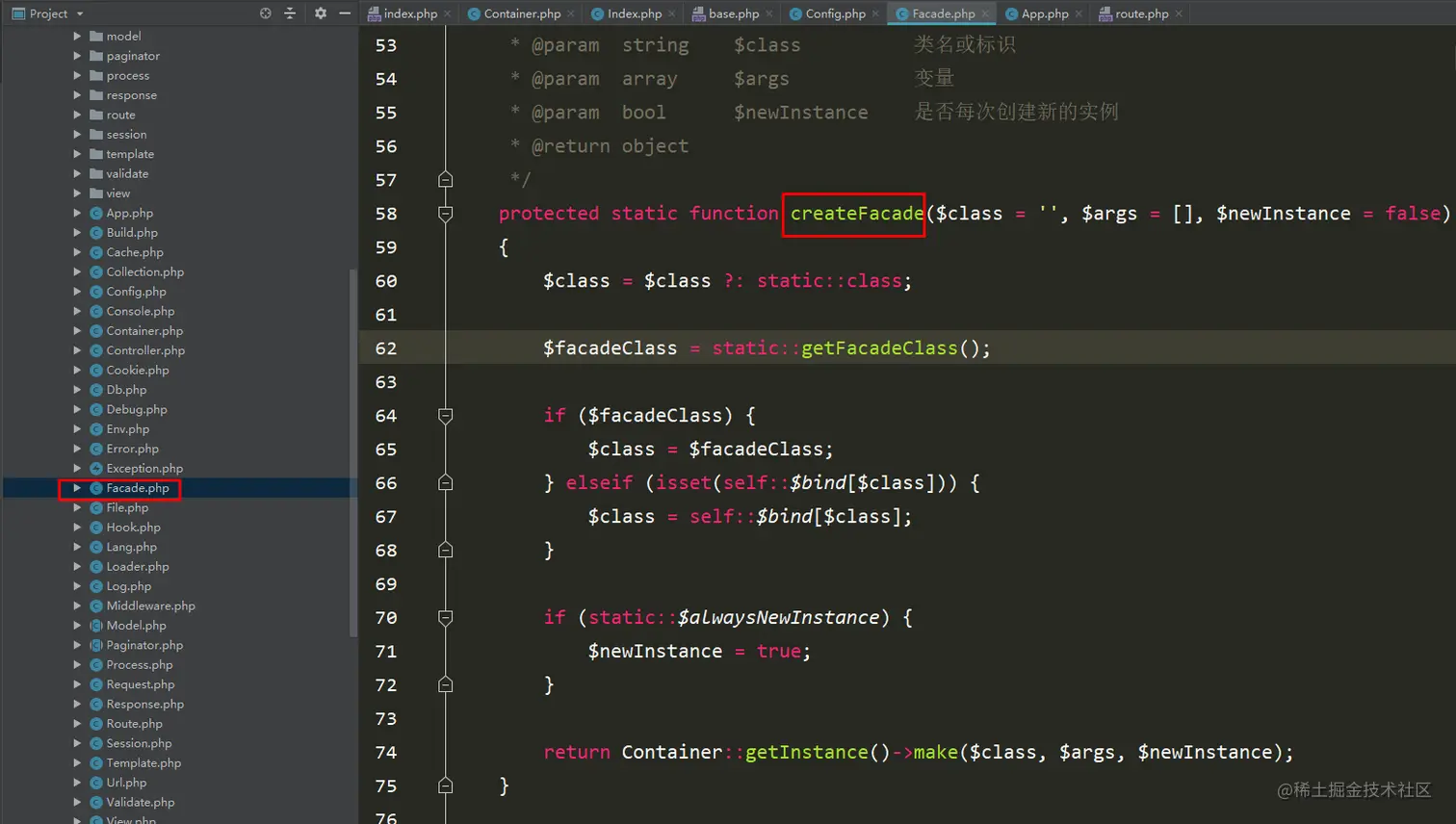Select Validate.php in the project tree
This screenshot has width=1456, height=824.
(x=141, y=802)
